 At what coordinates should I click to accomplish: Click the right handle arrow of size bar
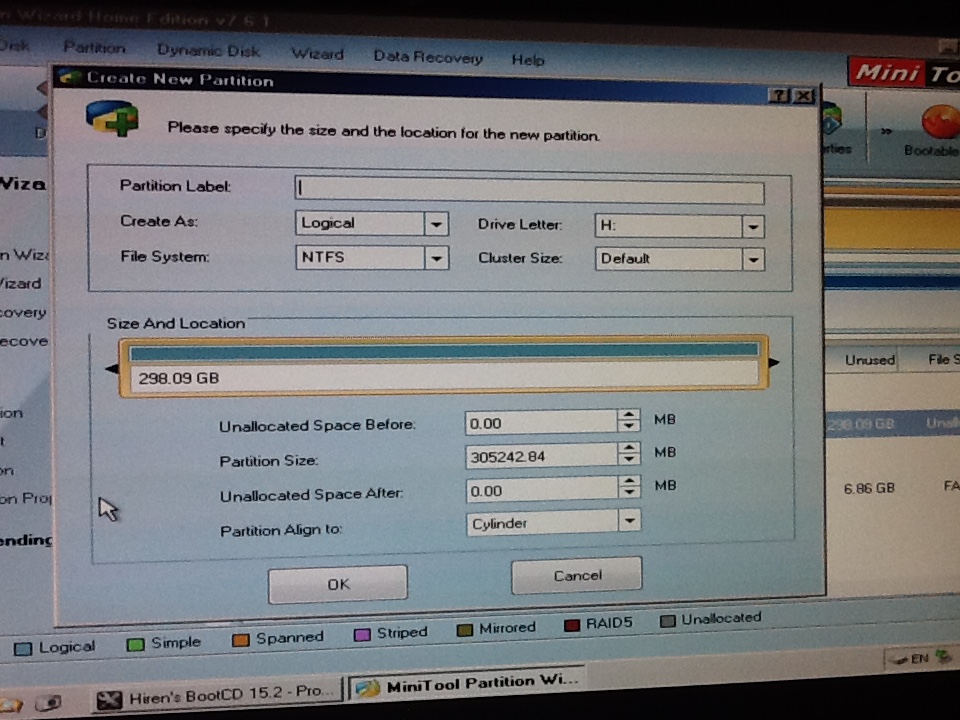(774, 362)
